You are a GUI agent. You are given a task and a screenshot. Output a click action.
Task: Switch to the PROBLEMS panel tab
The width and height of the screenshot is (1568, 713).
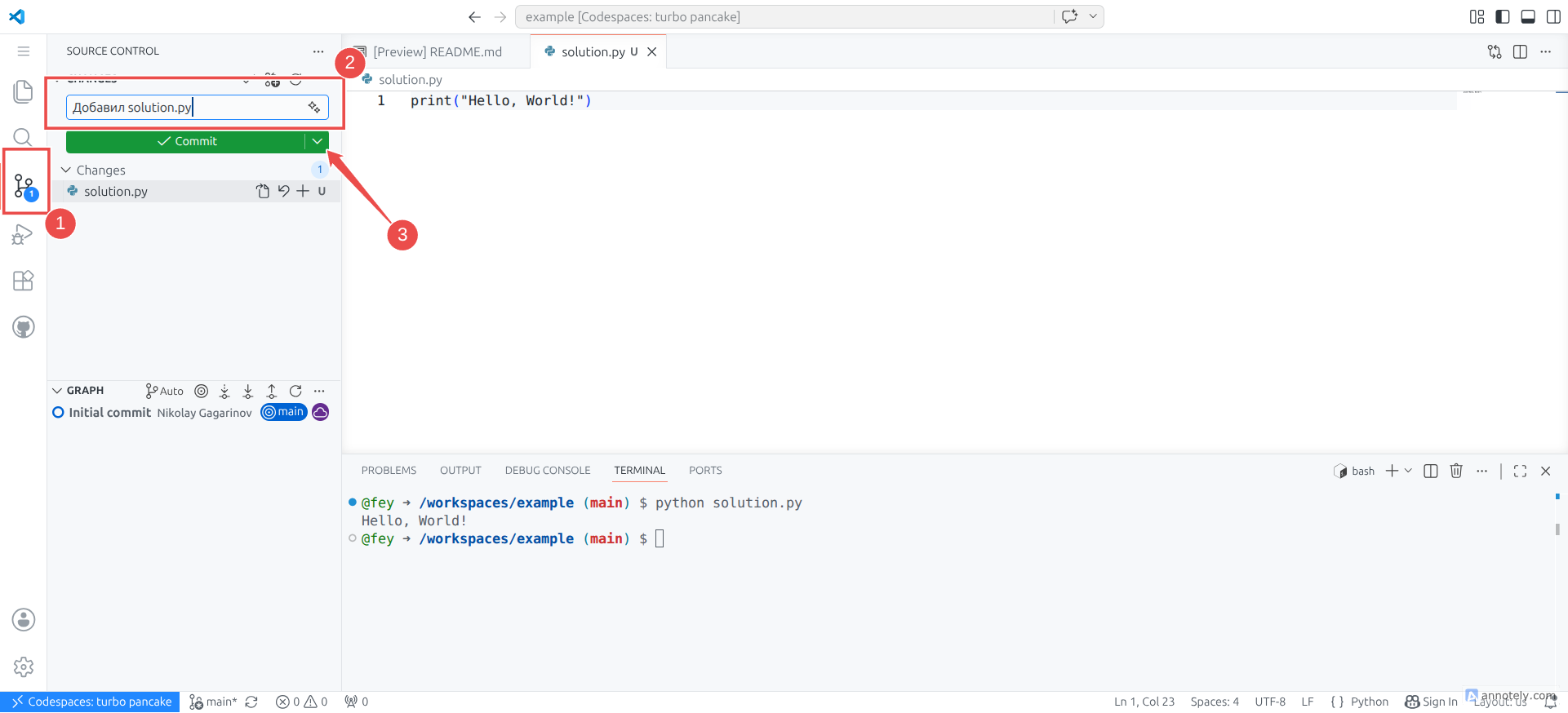(x=389, y=471)
